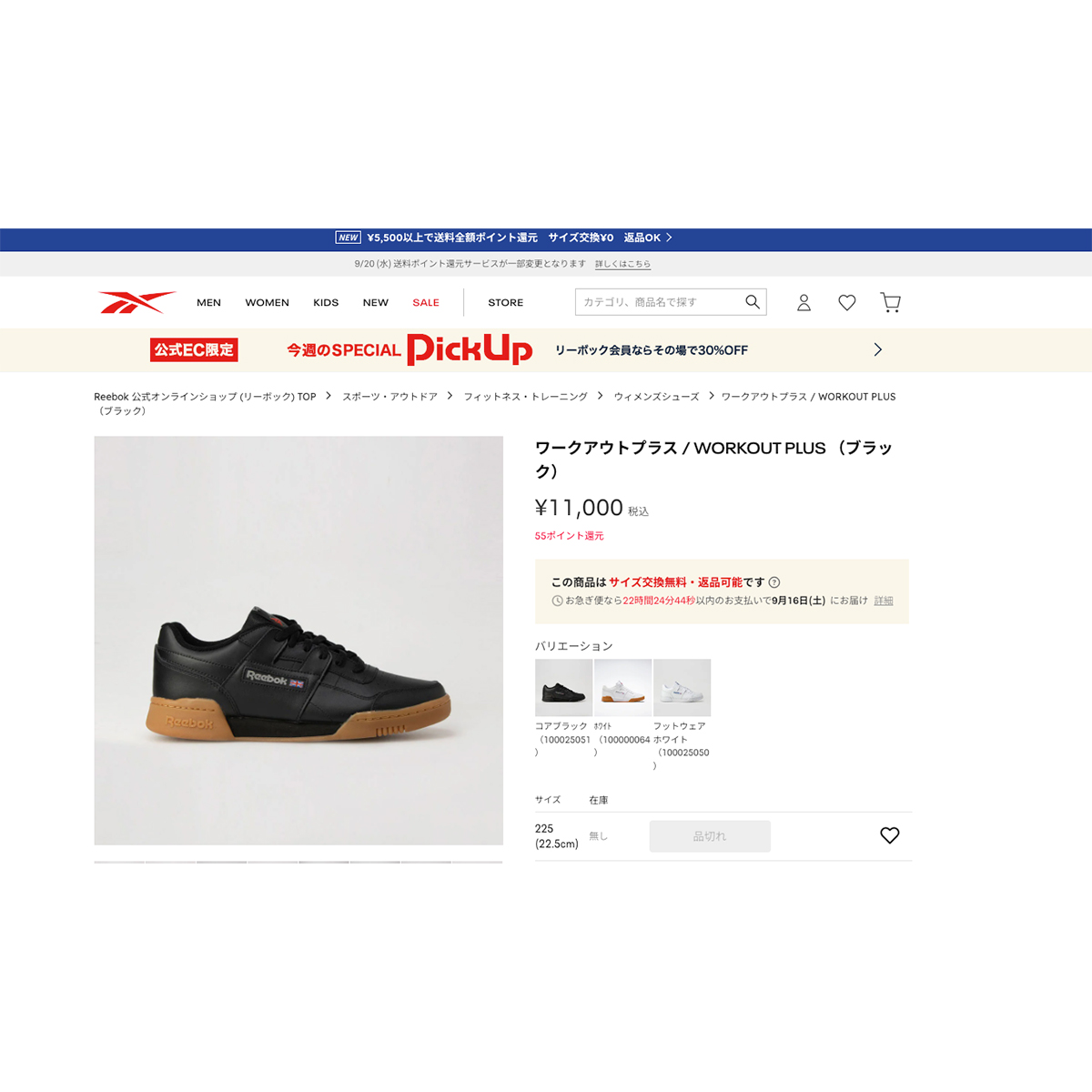The image size is (1092, 1092).
Task: Select the white gum sole variation
Action: pyautogui.click(x=622, y=688)
